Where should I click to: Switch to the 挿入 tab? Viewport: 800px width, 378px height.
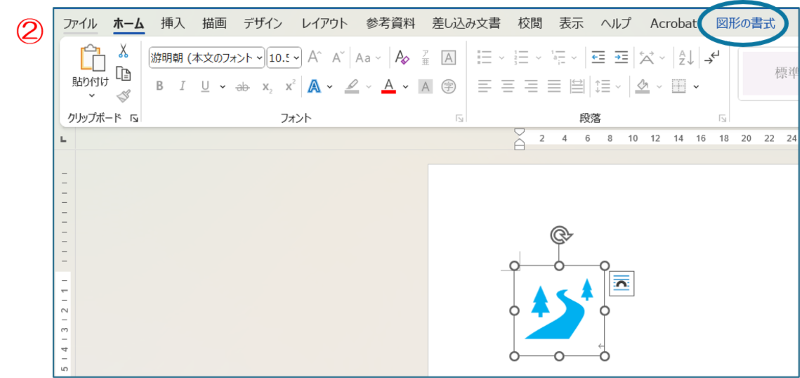tap(173, 23)
